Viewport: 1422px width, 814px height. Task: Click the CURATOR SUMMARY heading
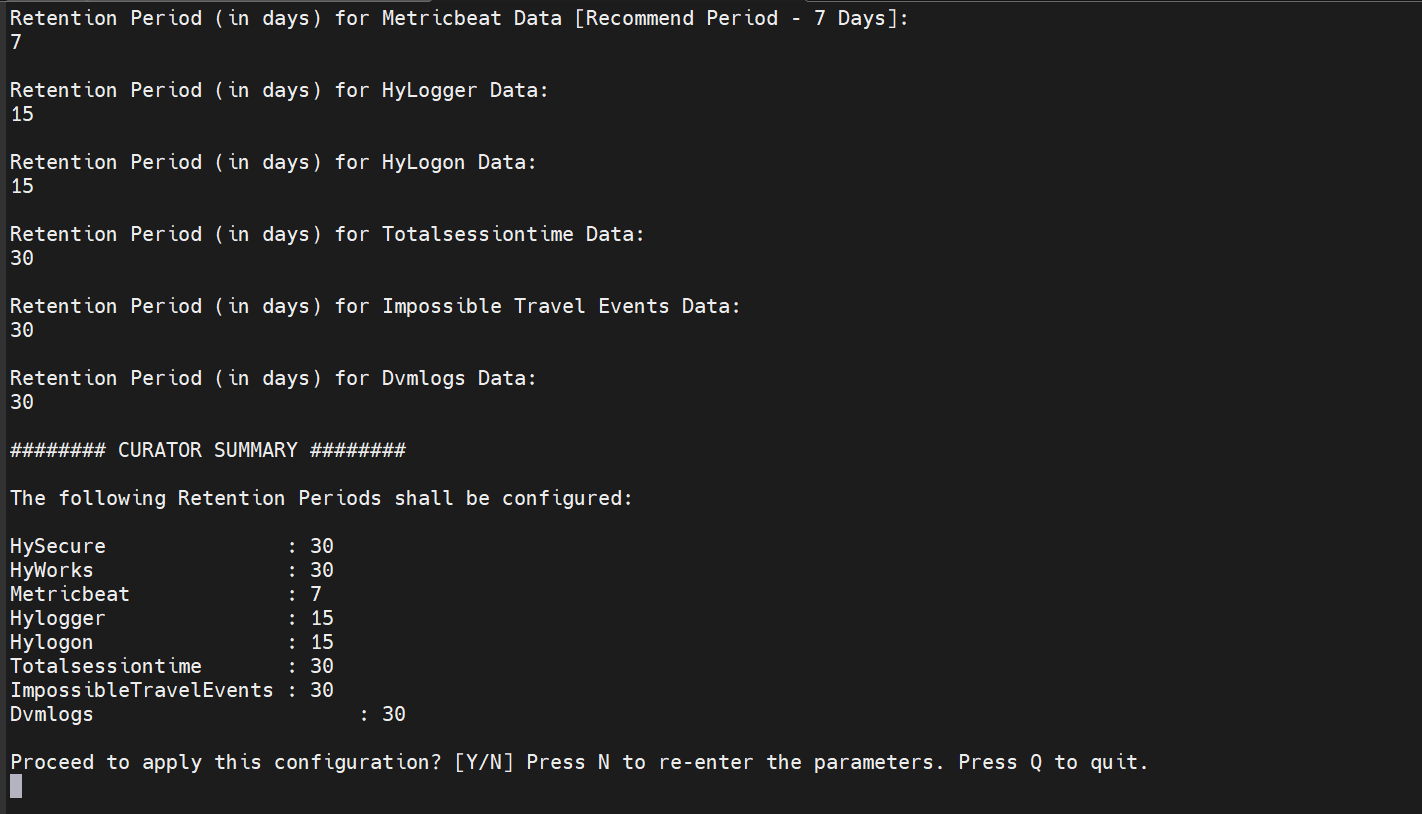coord(207,450)
